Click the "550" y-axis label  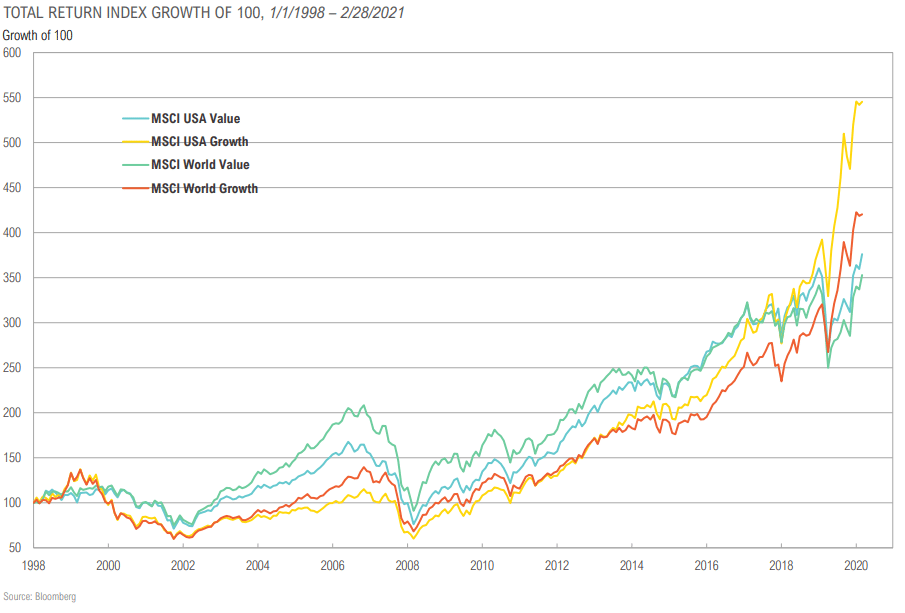click(x=12, y=98)
